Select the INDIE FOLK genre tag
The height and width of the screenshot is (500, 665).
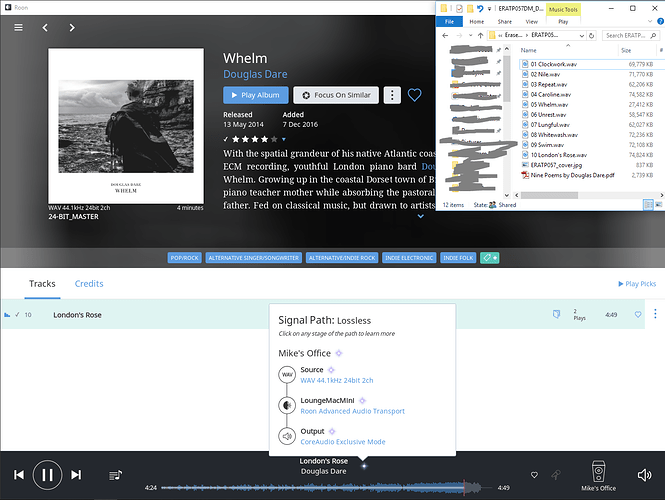[x=458, y=258]
